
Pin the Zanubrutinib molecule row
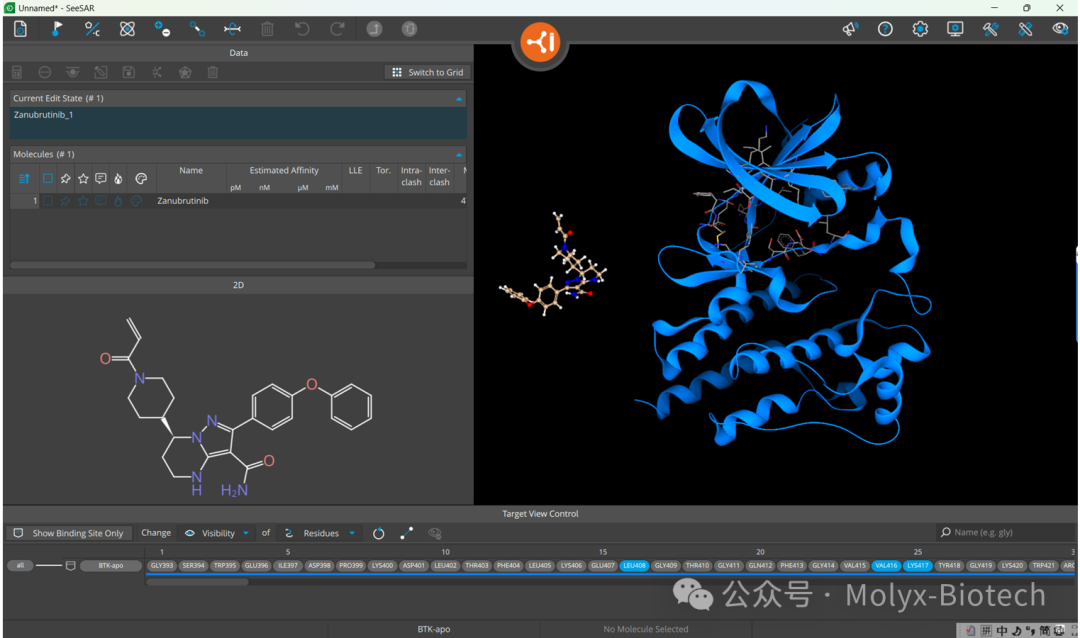point(65,201)
